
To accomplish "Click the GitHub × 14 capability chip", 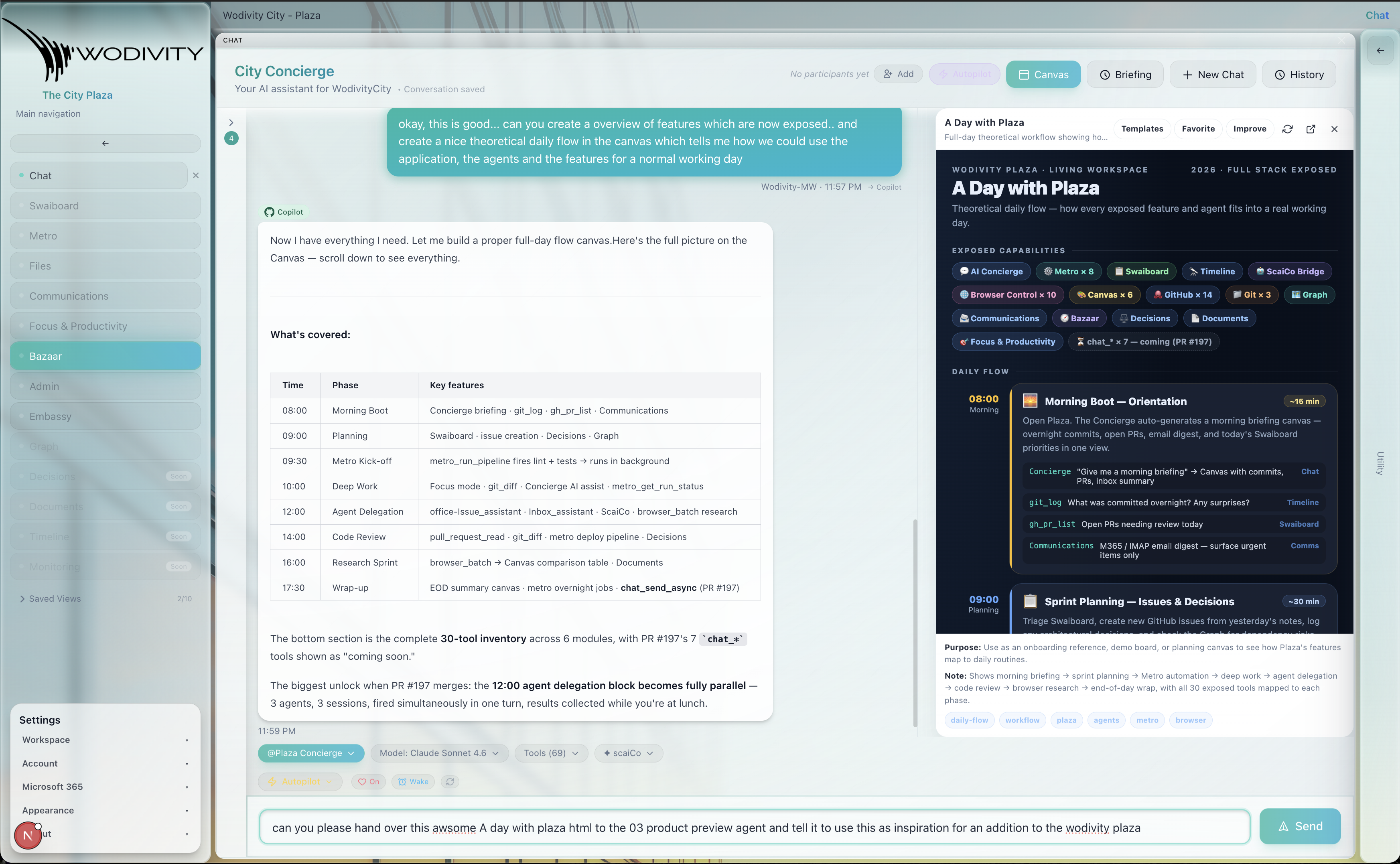I will pos(1182,295).
